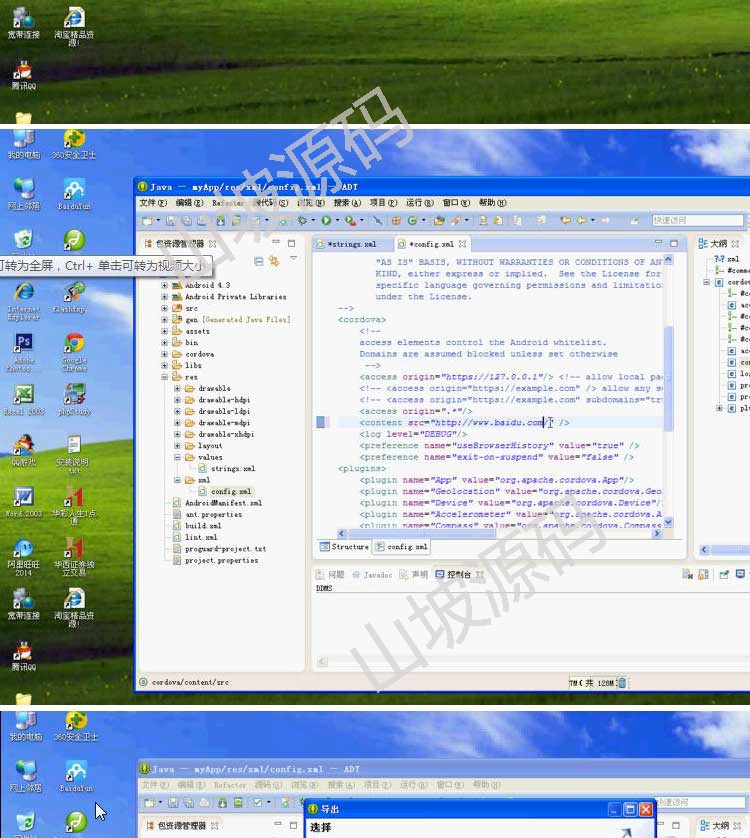Select the config.xml source tab below editor
Viewport: 750px width, 838px height.
[x=401, y=547]
